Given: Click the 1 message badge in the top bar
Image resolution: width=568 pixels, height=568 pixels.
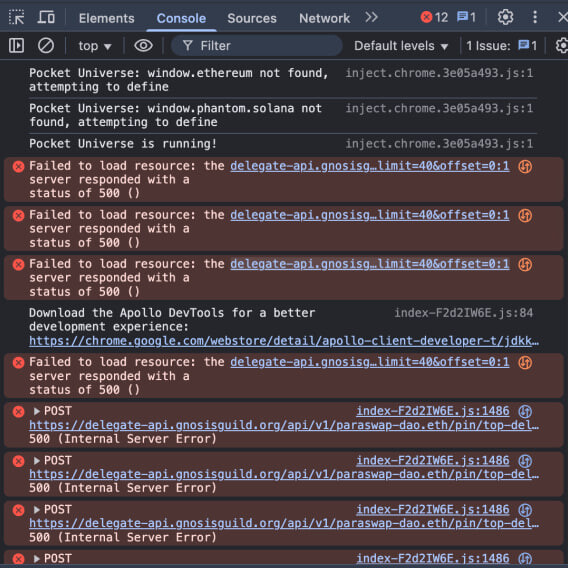Looking at the screenshot, I should click(466, 17).
